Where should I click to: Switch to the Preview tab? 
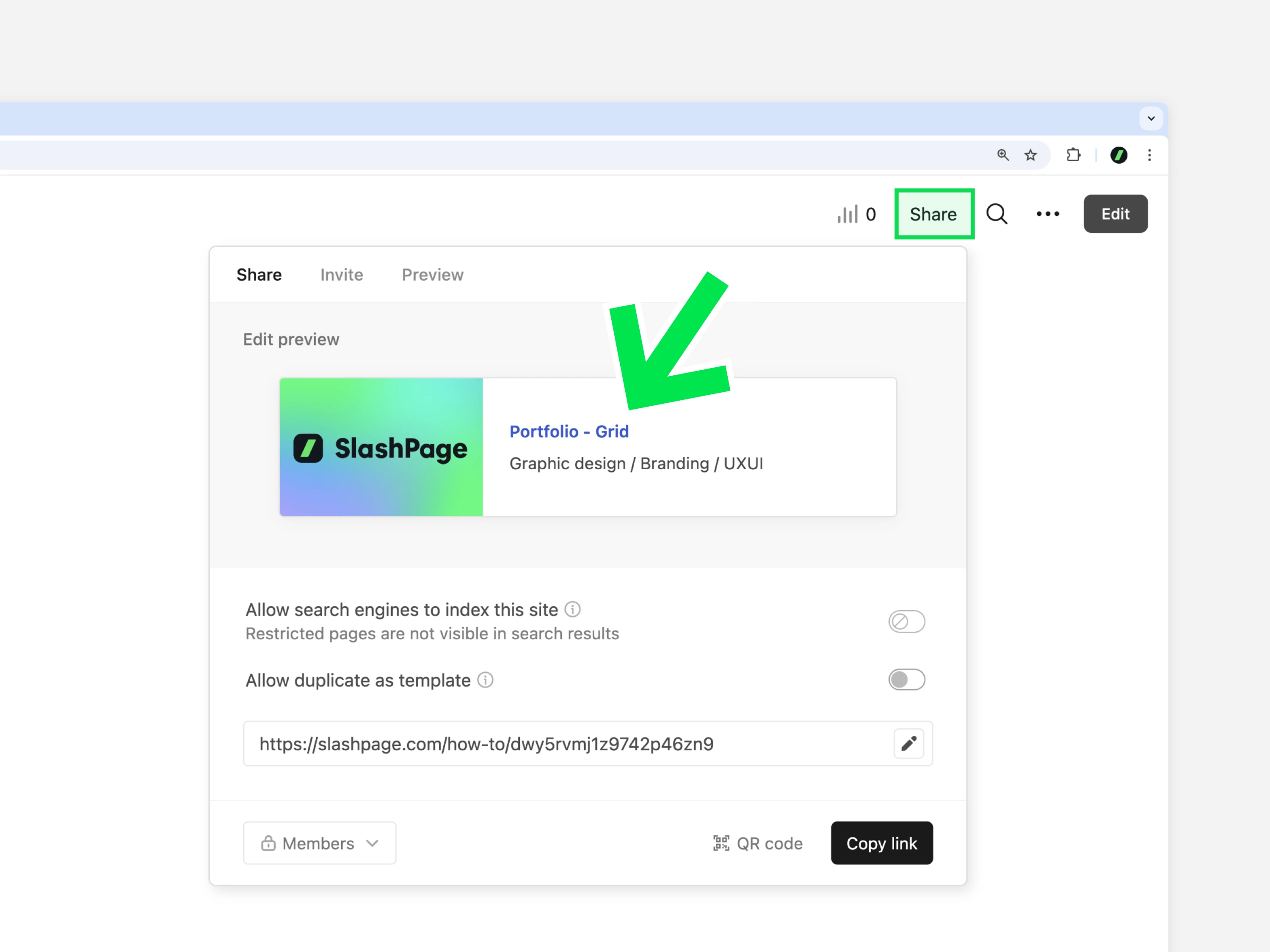point(432,275)
